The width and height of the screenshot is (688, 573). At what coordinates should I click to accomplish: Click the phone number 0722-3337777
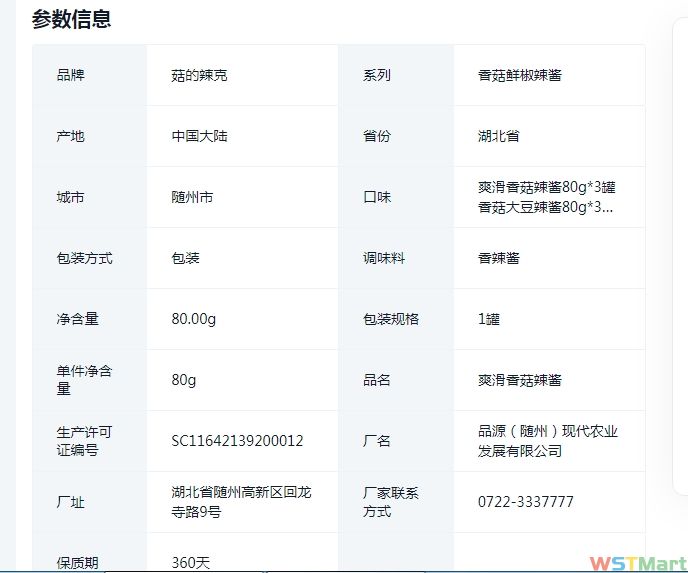[x=526, y=502]
